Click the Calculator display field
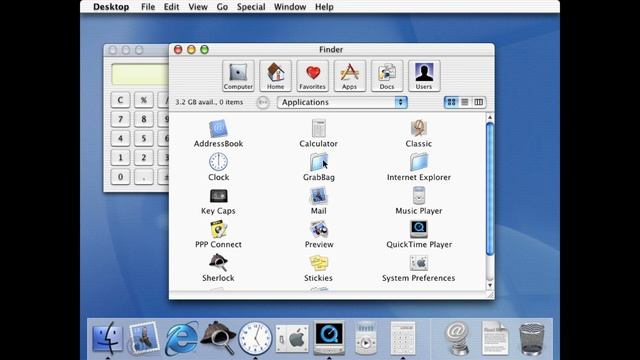Screen dimensions: 640x360 [x=140, y=74]
